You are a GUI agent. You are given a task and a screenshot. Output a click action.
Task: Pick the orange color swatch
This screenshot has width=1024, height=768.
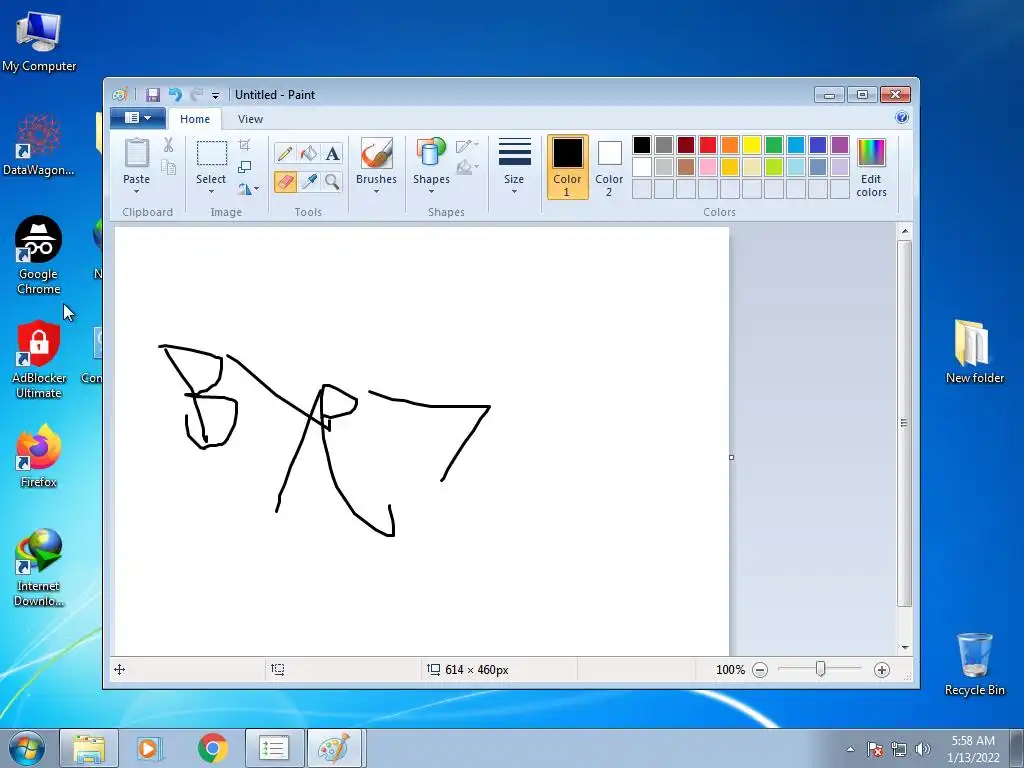[x=730, y=145]
